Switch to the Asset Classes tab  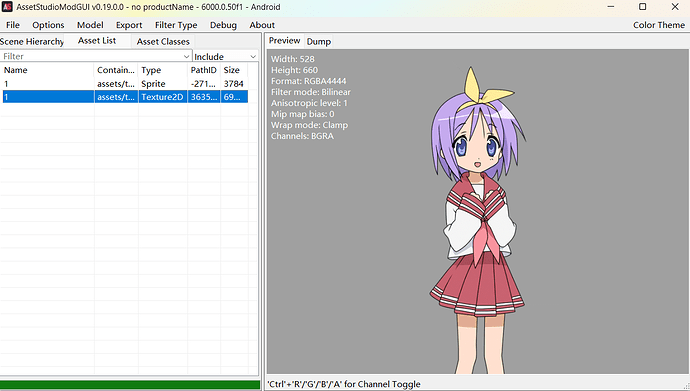click(163, 41)
